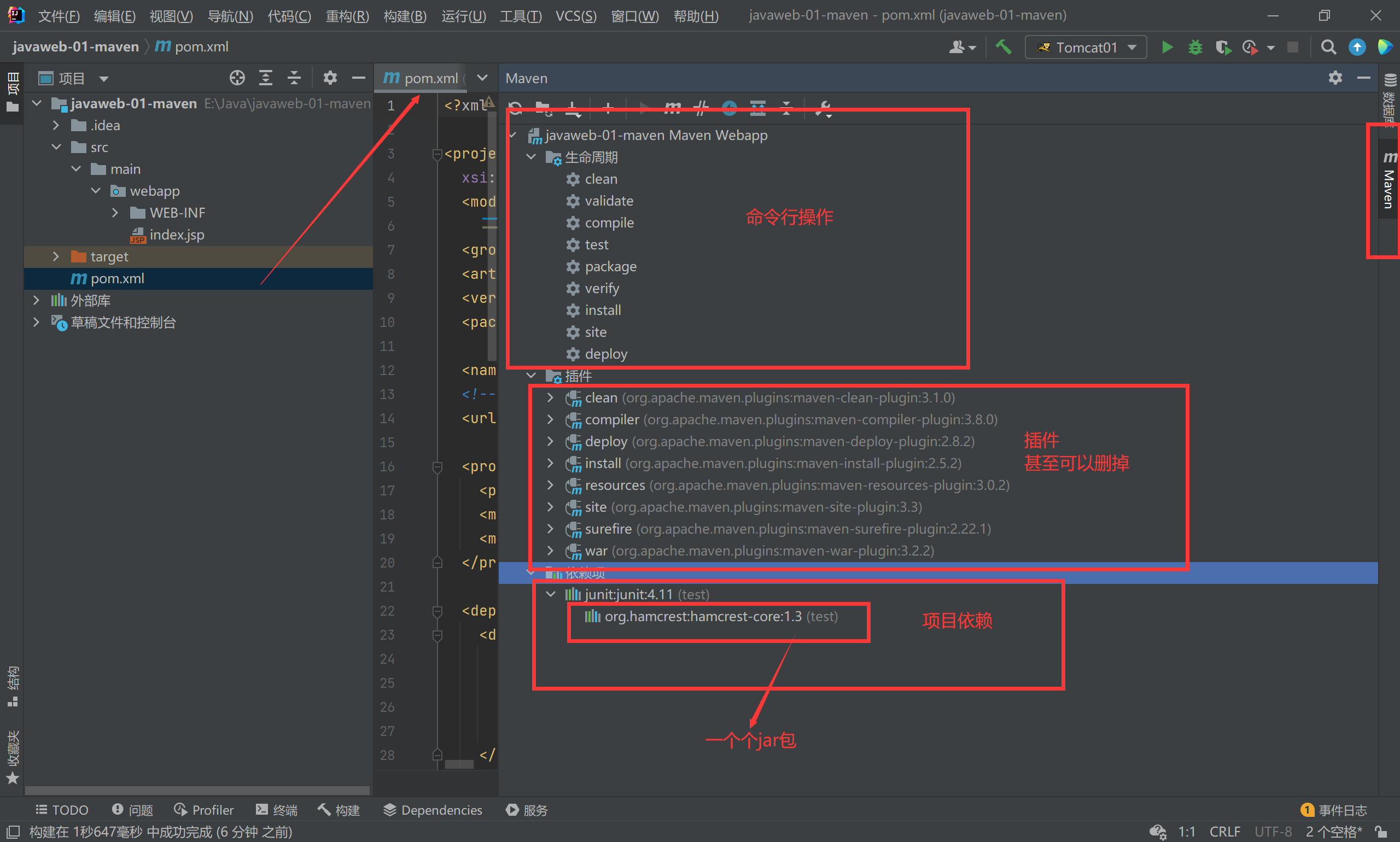Expand target folder in project tree
This screenshot has height=842, width=1400.
click(56, 256)
